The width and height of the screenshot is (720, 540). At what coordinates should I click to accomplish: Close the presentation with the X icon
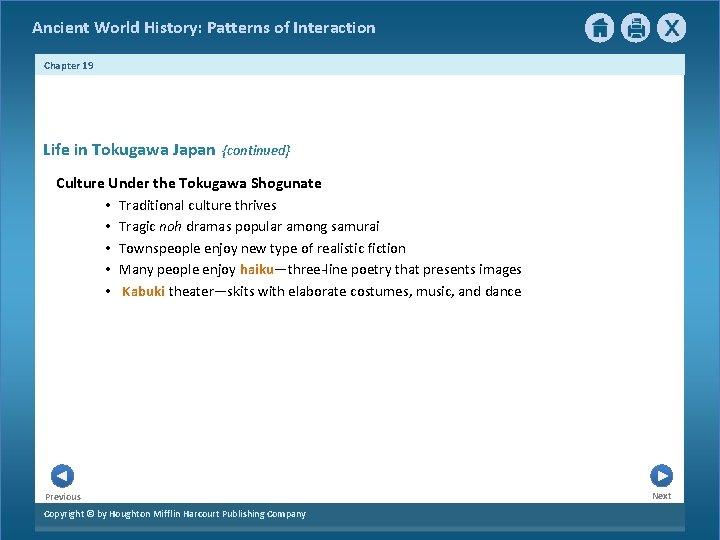coord(671,28)
